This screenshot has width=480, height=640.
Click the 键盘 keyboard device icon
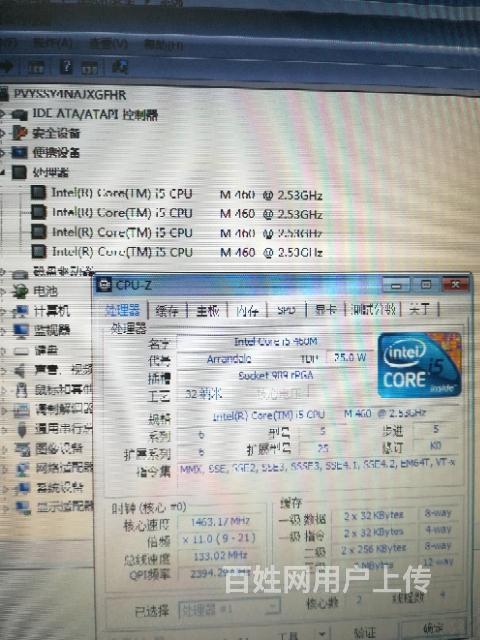coord(21,351)
